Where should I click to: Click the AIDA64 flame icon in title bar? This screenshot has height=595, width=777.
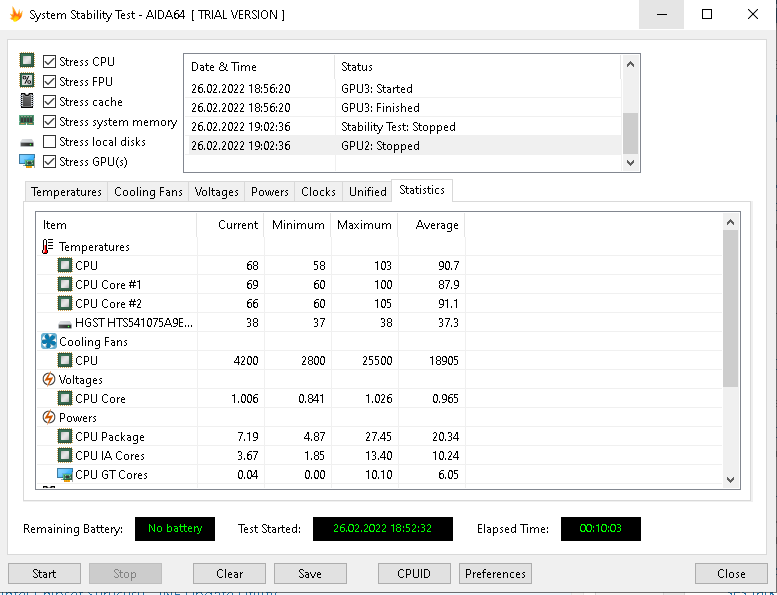[16, 14]
